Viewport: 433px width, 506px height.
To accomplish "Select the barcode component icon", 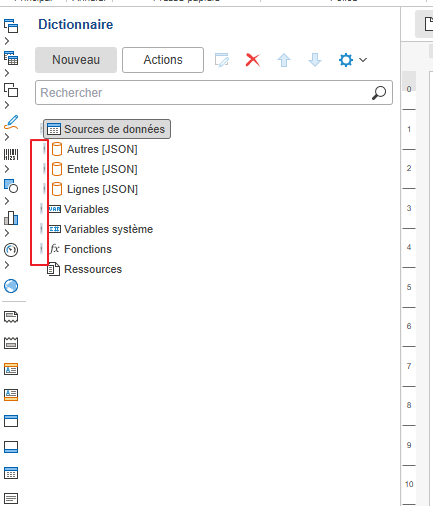I will pos(11,155).
